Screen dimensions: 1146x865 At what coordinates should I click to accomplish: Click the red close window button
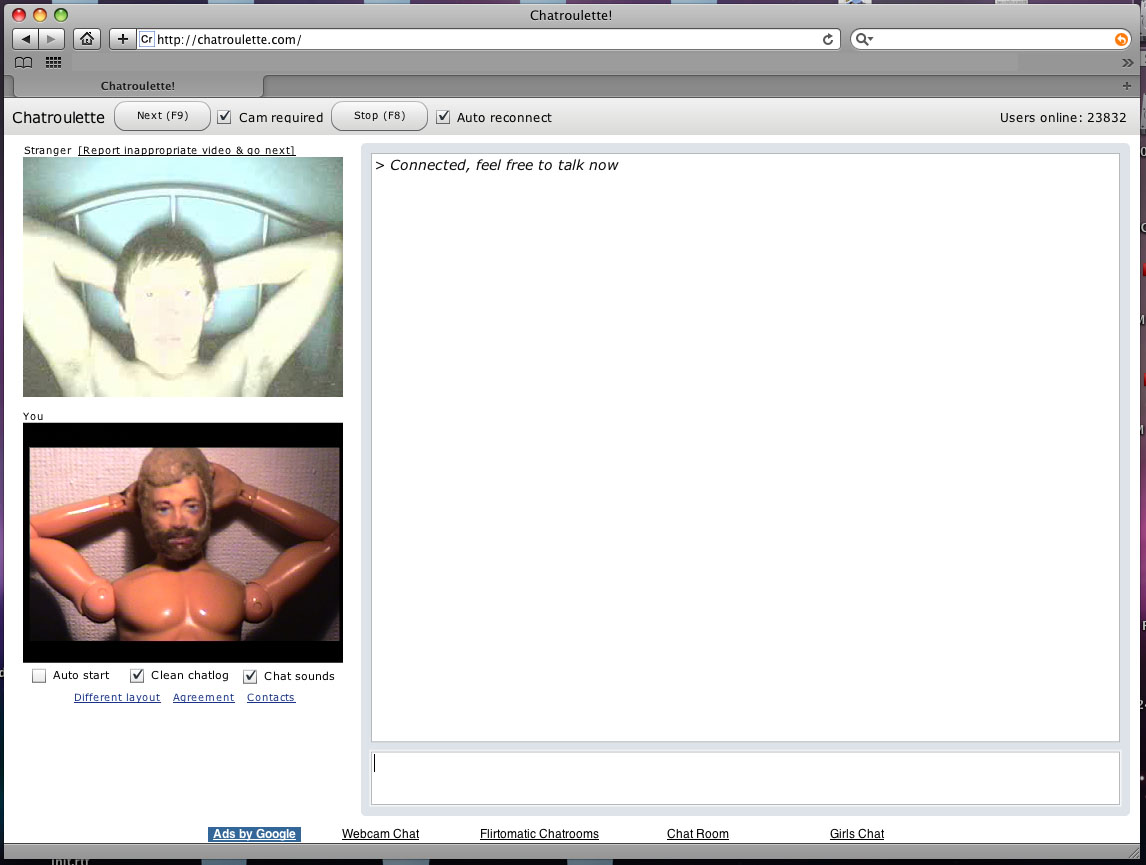20,15
